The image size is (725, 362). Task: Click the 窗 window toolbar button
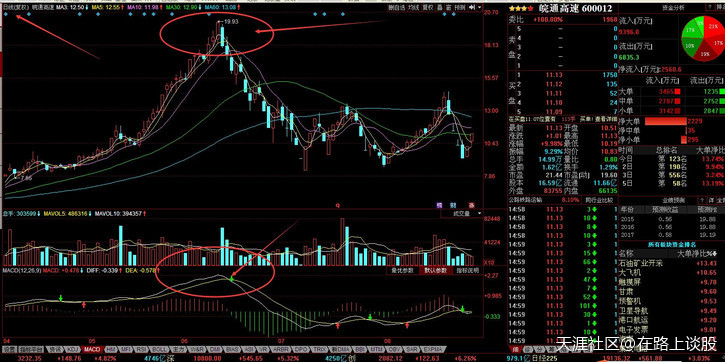click(x=448, y=7)
